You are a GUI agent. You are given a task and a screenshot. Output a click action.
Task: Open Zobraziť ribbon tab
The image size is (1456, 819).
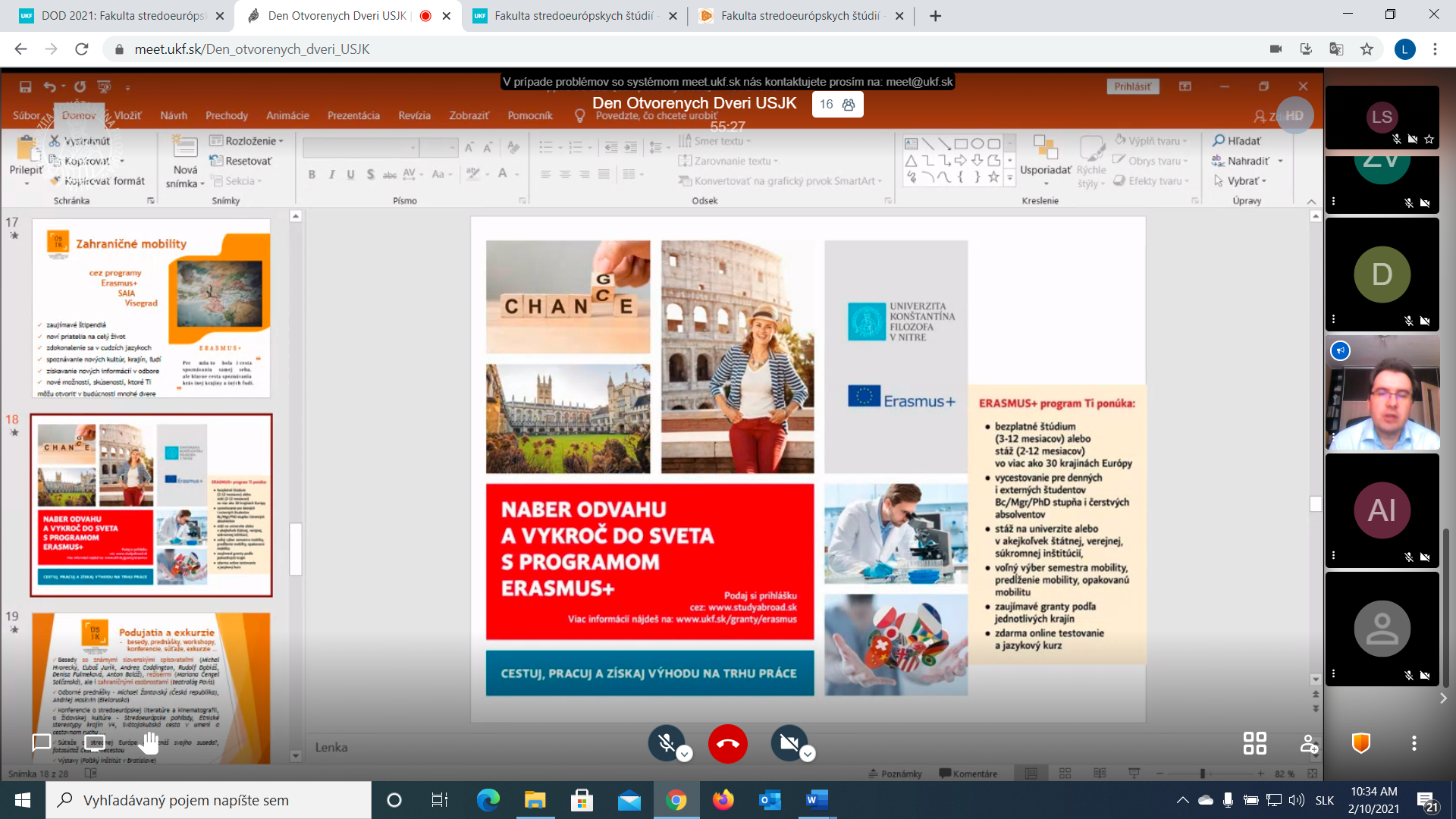tap(469, 115)
